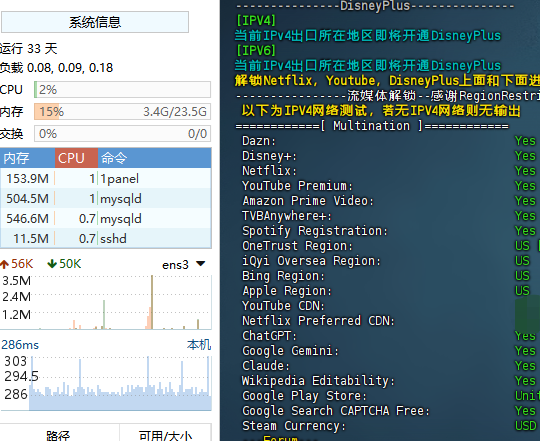Image resolution: width=540 pixels, height=441 pixels.
Task: Click the iQyi Oversea Region: line
Action: tap(312, 261)
